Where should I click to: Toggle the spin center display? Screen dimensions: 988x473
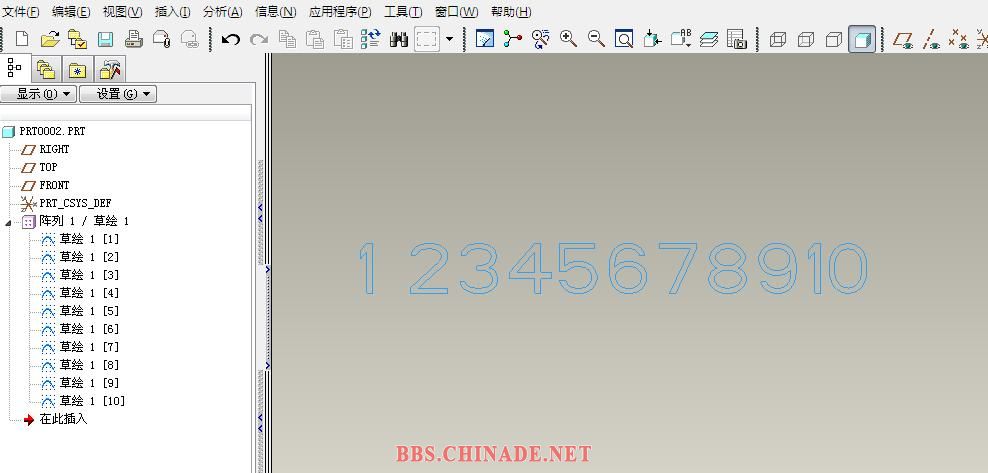pyautogui.click(x=512, y=40)
